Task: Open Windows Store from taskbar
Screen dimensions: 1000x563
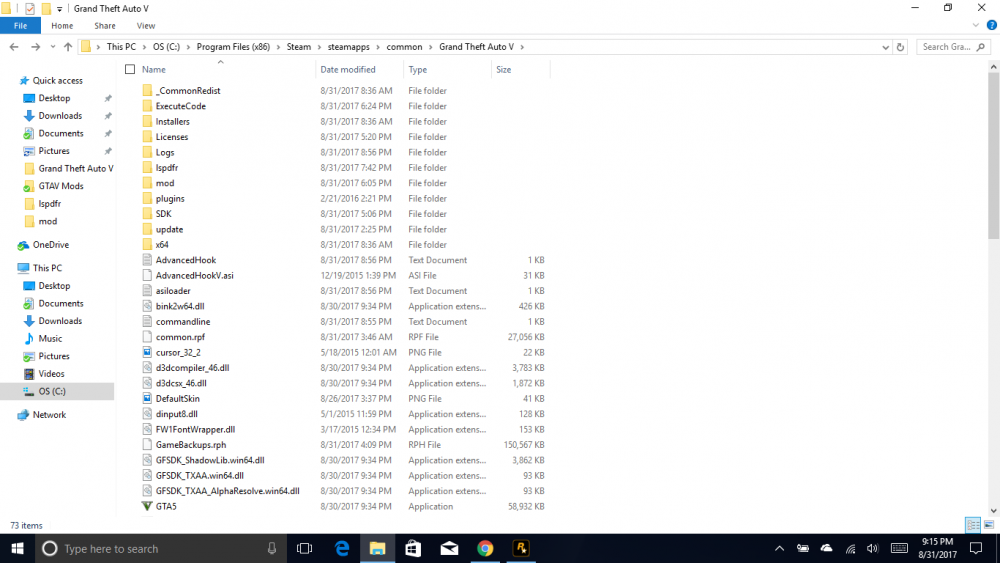Action: pyautogui.click(x=413, y=548)
